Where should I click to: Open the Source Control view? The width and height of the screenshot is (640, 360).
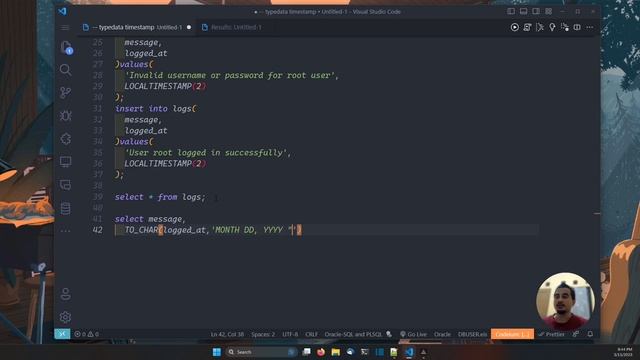pyautogui.click(x=65, y=93)
